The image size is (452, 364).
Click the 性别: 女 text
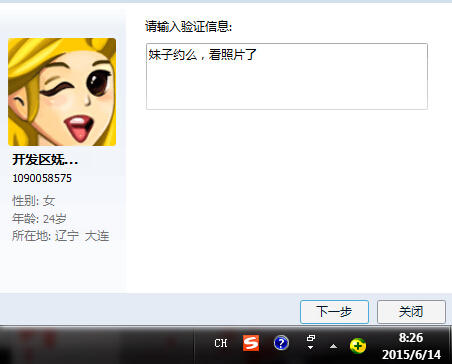(34, 201)
